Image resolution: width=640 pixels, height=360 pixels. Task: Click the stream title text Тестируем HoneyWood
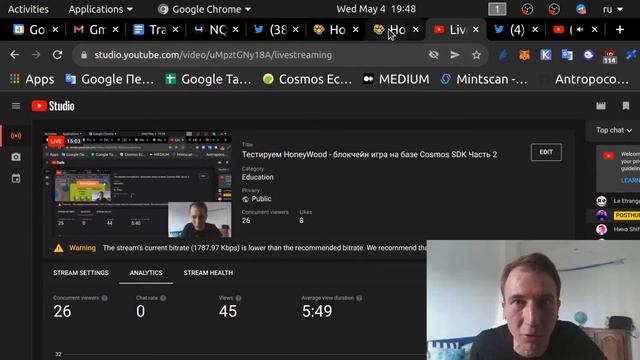pyautogui.click(x=369, y=155)
